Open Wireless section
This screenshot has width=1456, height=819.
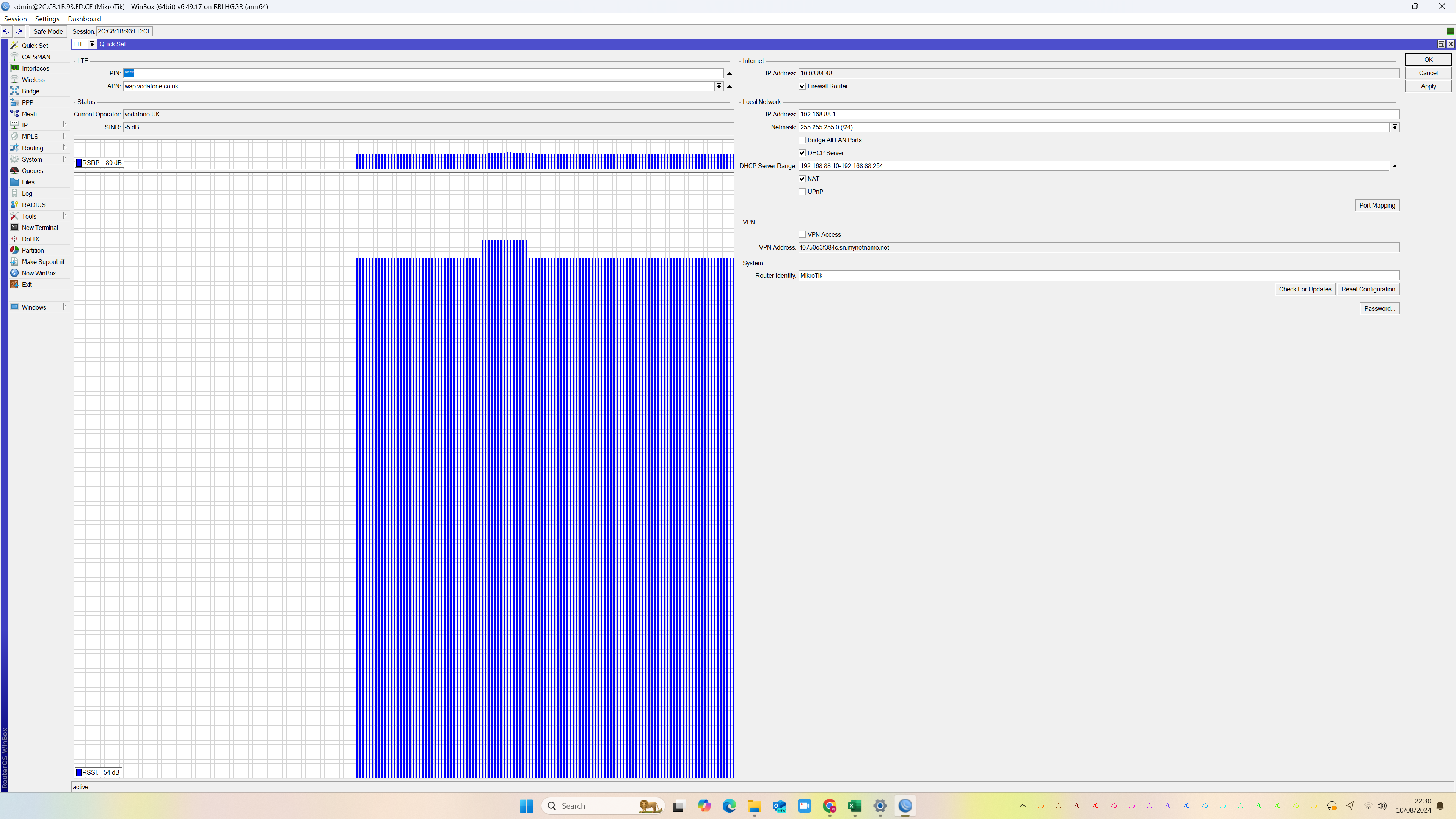pyautogui.click(x=33, y=80)
